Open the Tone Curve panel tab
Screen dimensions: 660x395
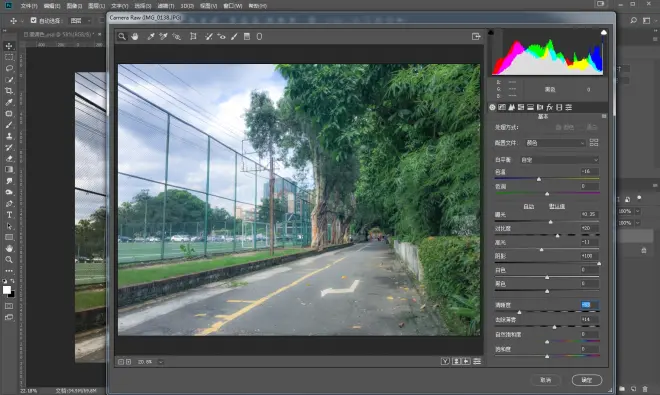pyautogui.click(x=502, y=107)
